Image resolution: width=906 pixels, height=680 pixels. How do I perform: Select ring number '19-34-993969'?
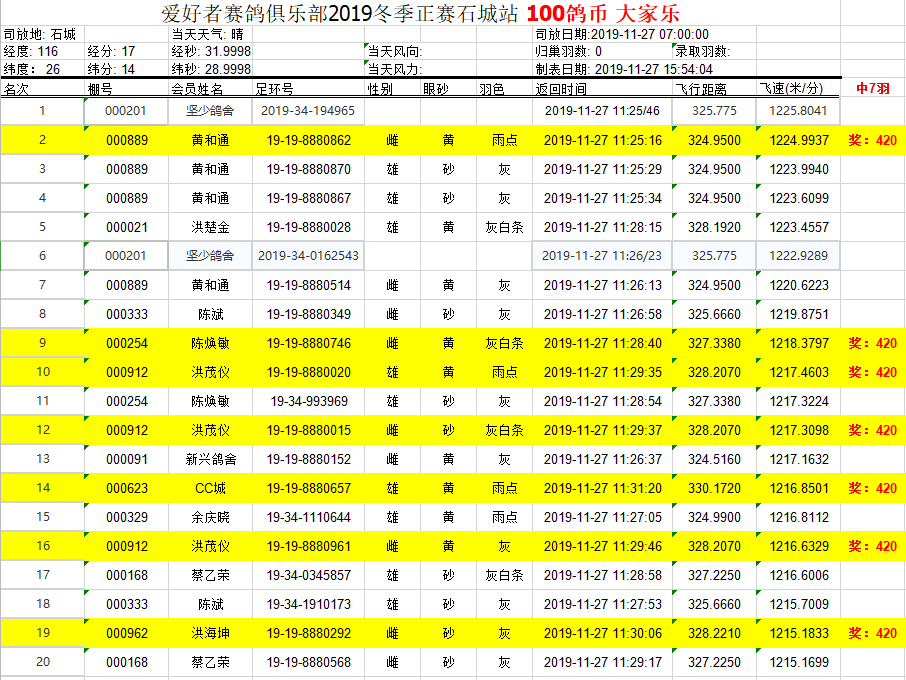click(x=309, y=401)
